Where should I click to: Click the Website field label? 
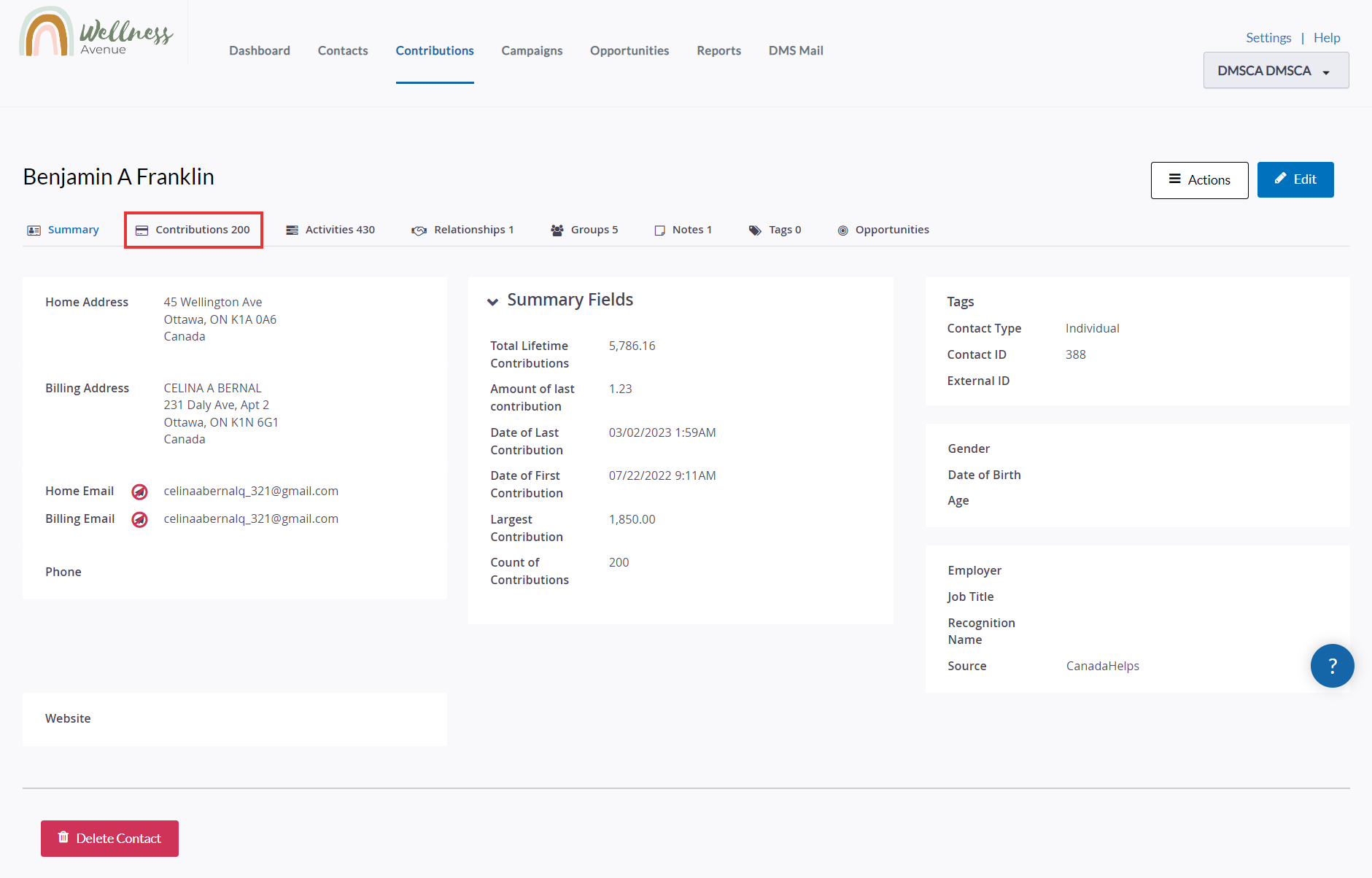pos(68,718)
